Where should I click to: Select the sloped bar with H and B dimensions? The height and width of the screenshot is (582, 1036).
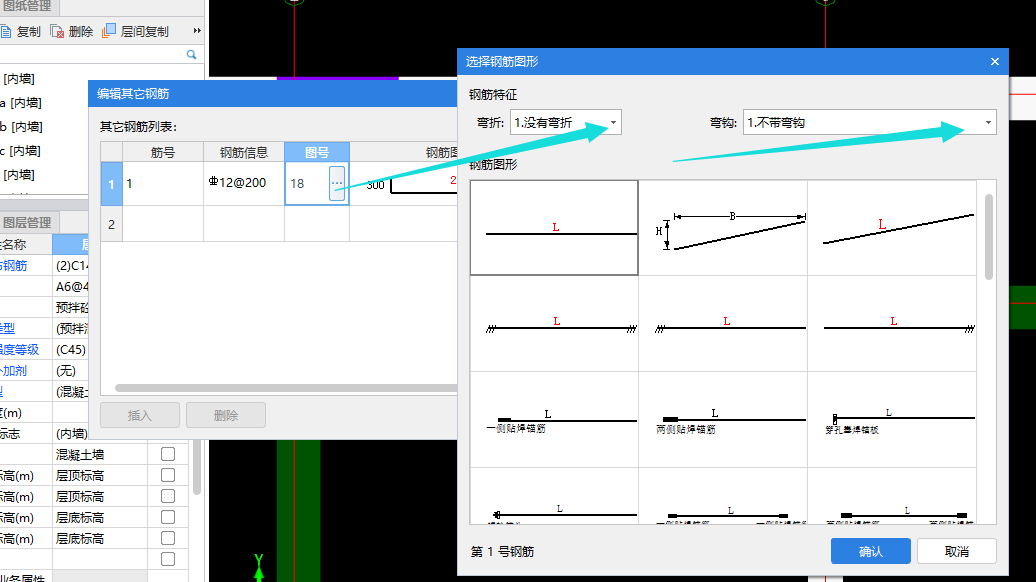click(723, 227)
